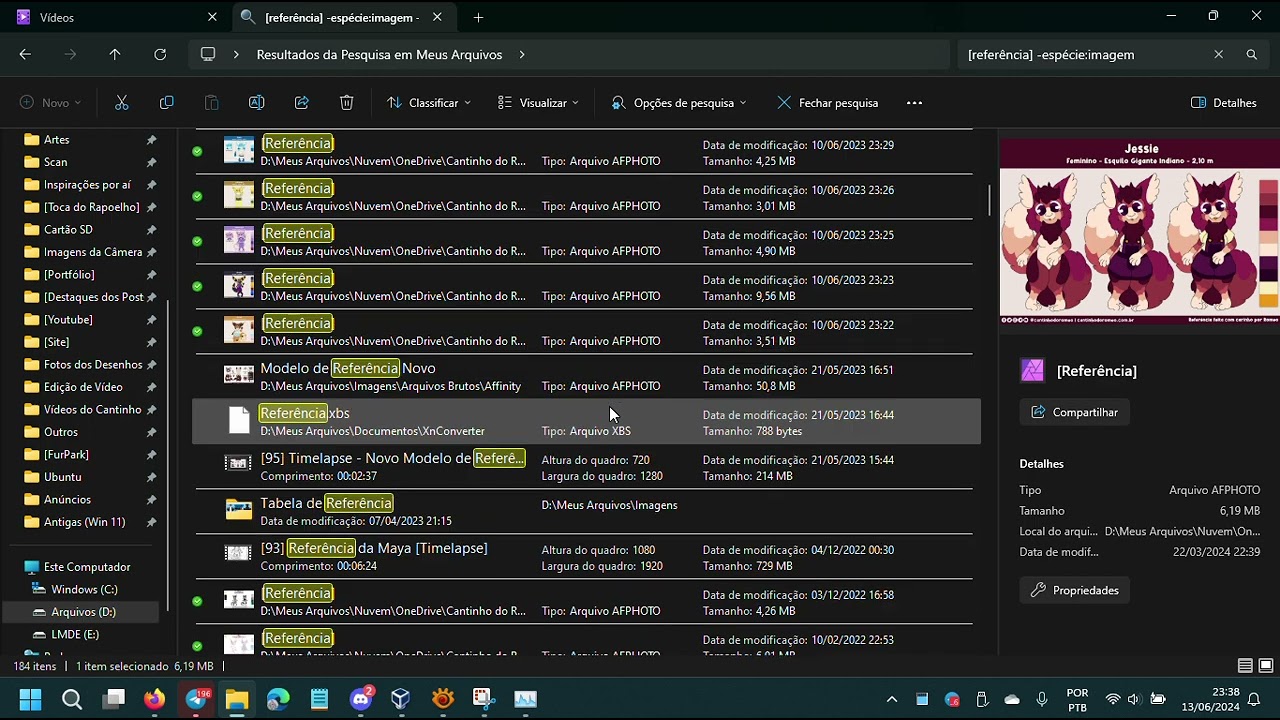1280x720 pixels.
Task: Click the Jessie reference preview image
Action: tap(1139, 231)
